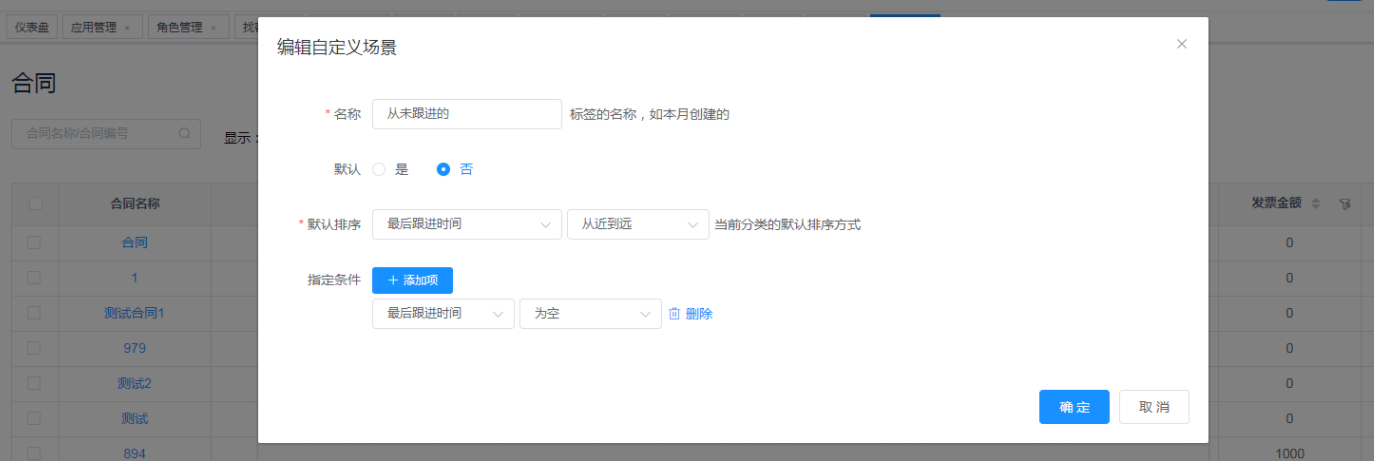The image size is (1374, 461).
Task: Toggle the select-all checkbox in table header
Action: coord(35,203)
